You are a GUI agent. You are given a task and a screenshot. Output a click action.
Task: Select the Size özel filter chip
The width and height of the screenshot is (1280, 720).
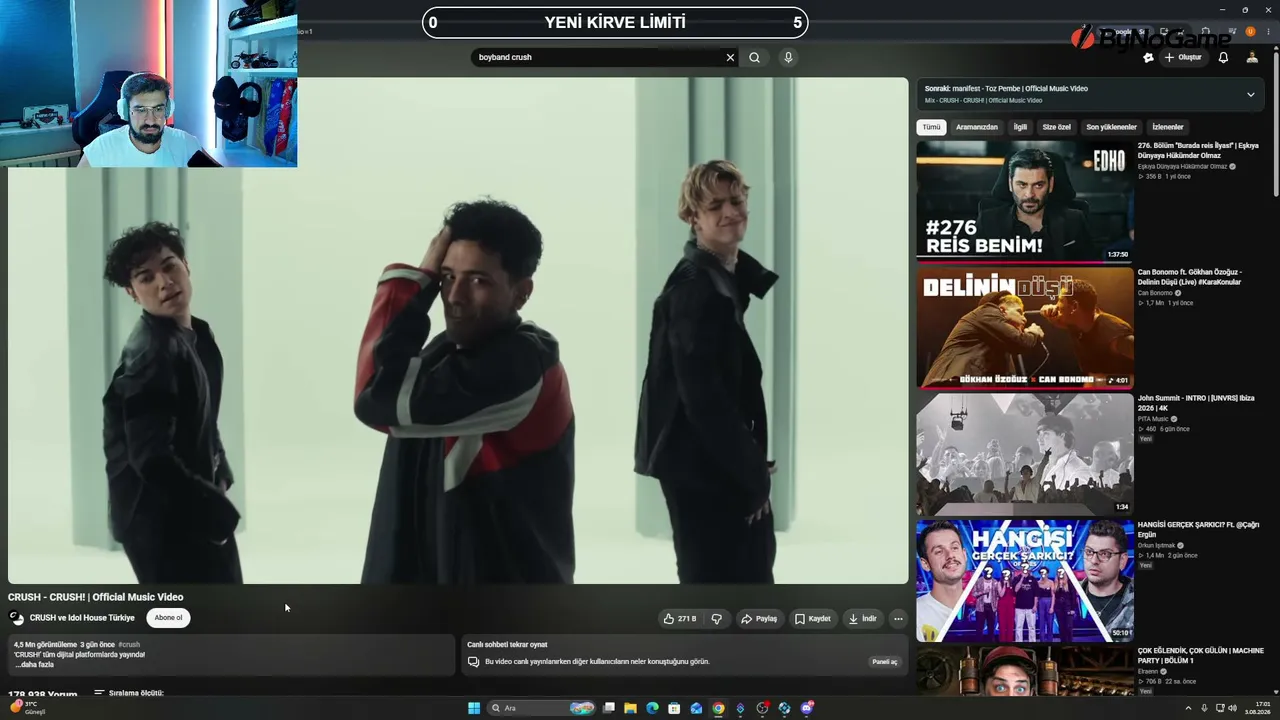[1056, 127]
